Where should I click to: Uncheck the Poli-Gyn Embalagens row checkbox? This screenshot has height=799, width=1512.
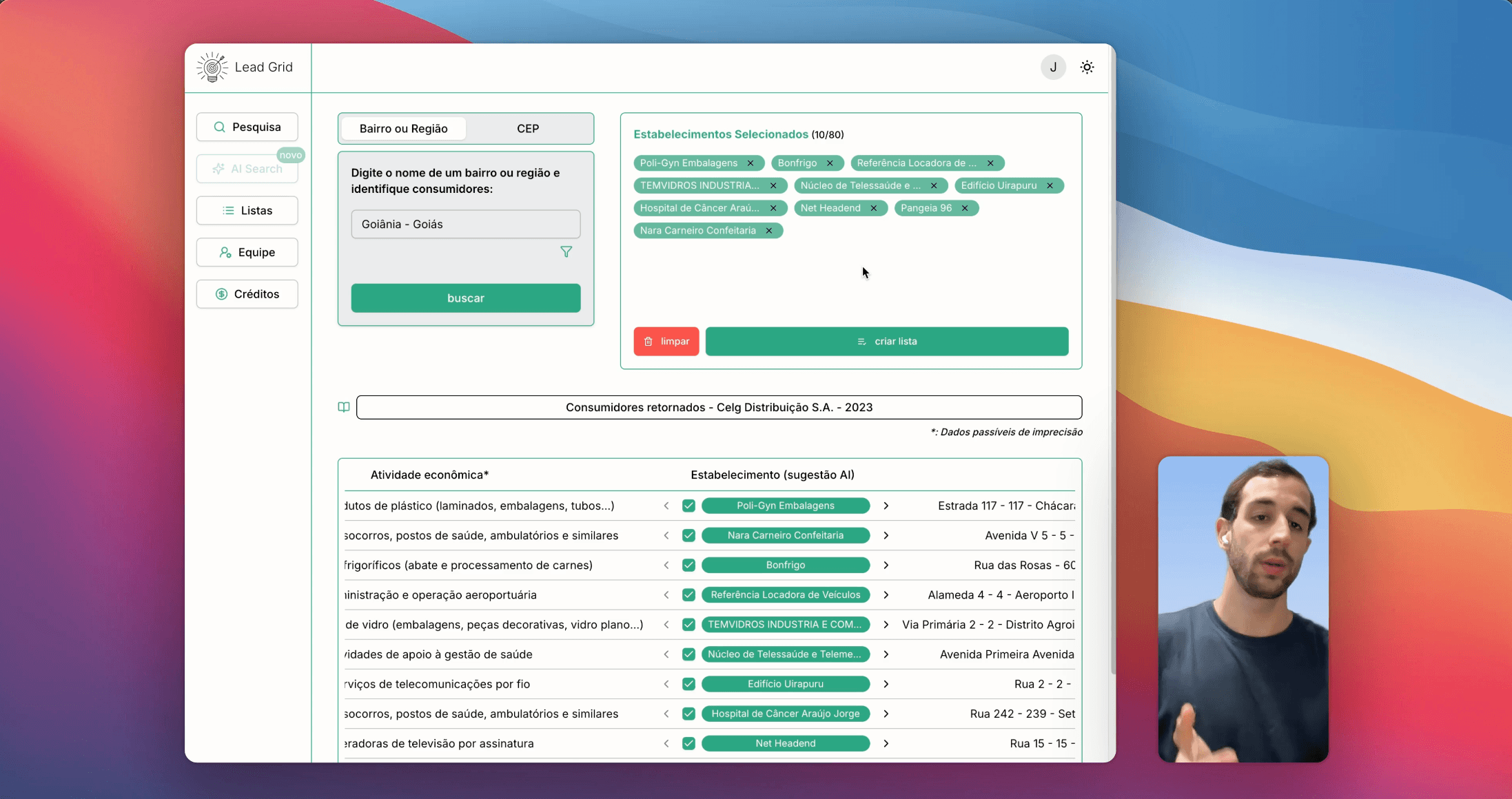(688, 506)
